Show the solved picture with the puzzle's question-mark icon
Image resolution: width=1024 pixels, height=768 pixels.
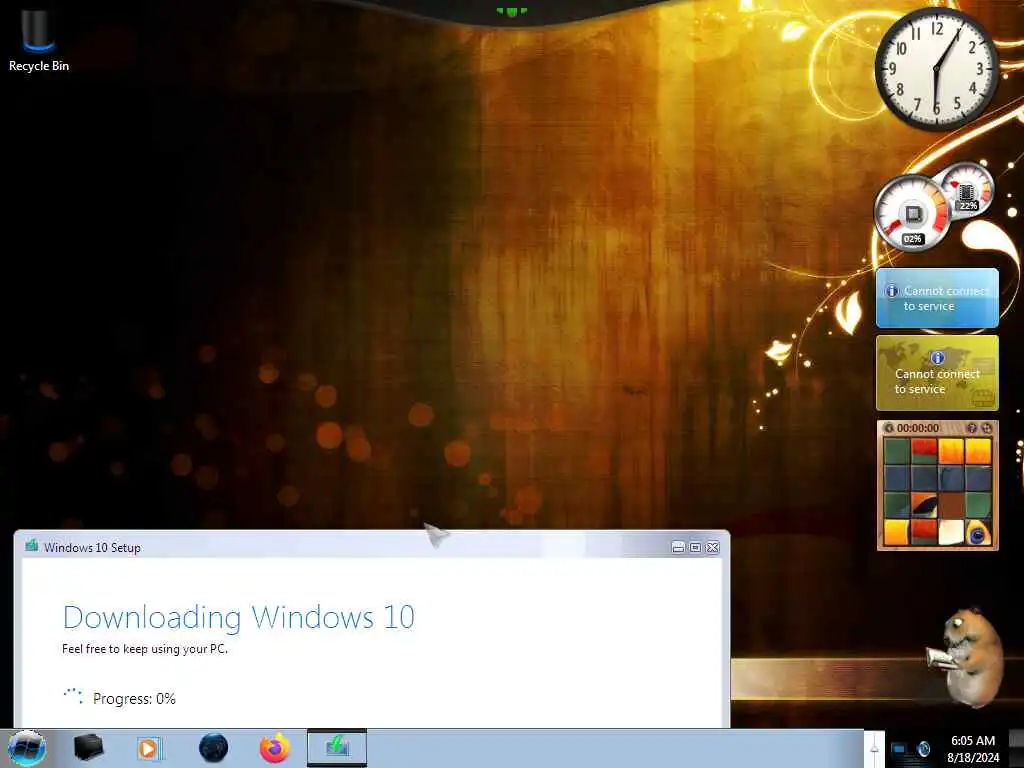(972, 428)
